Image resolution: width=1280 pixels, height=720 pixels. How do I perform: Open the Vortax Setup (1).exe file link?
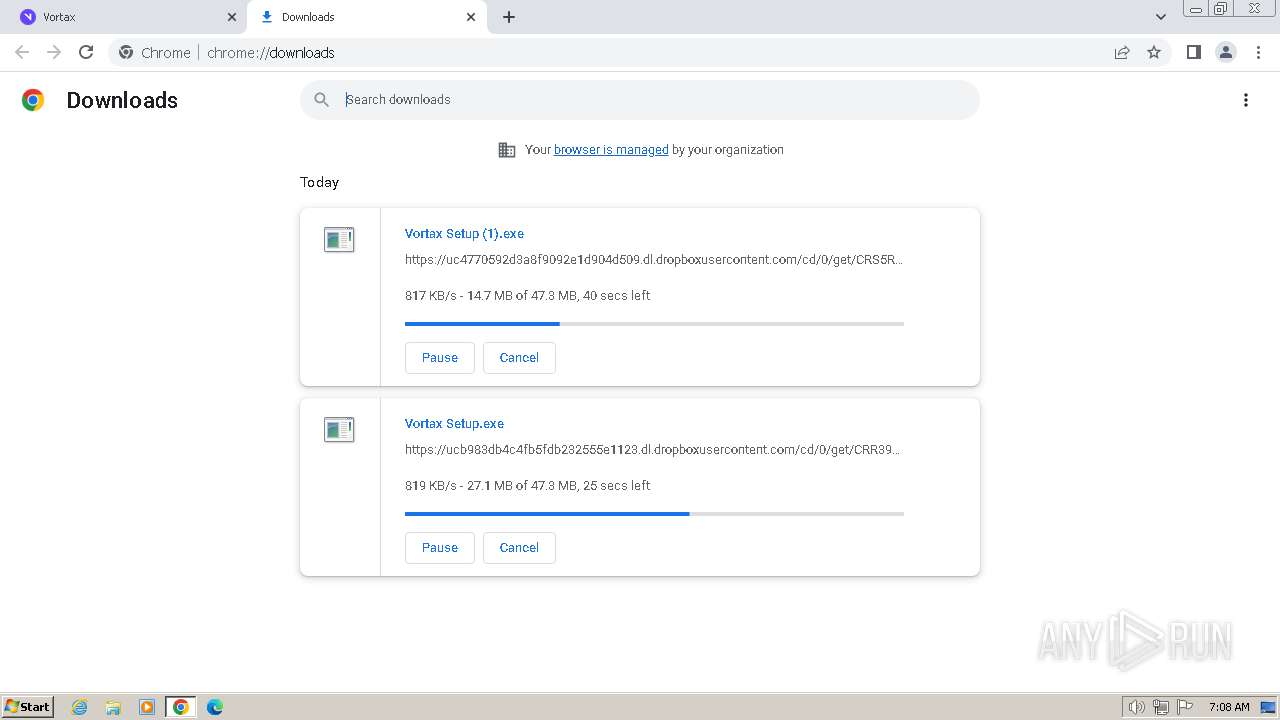pyautogui.click(x=464, y=234)
